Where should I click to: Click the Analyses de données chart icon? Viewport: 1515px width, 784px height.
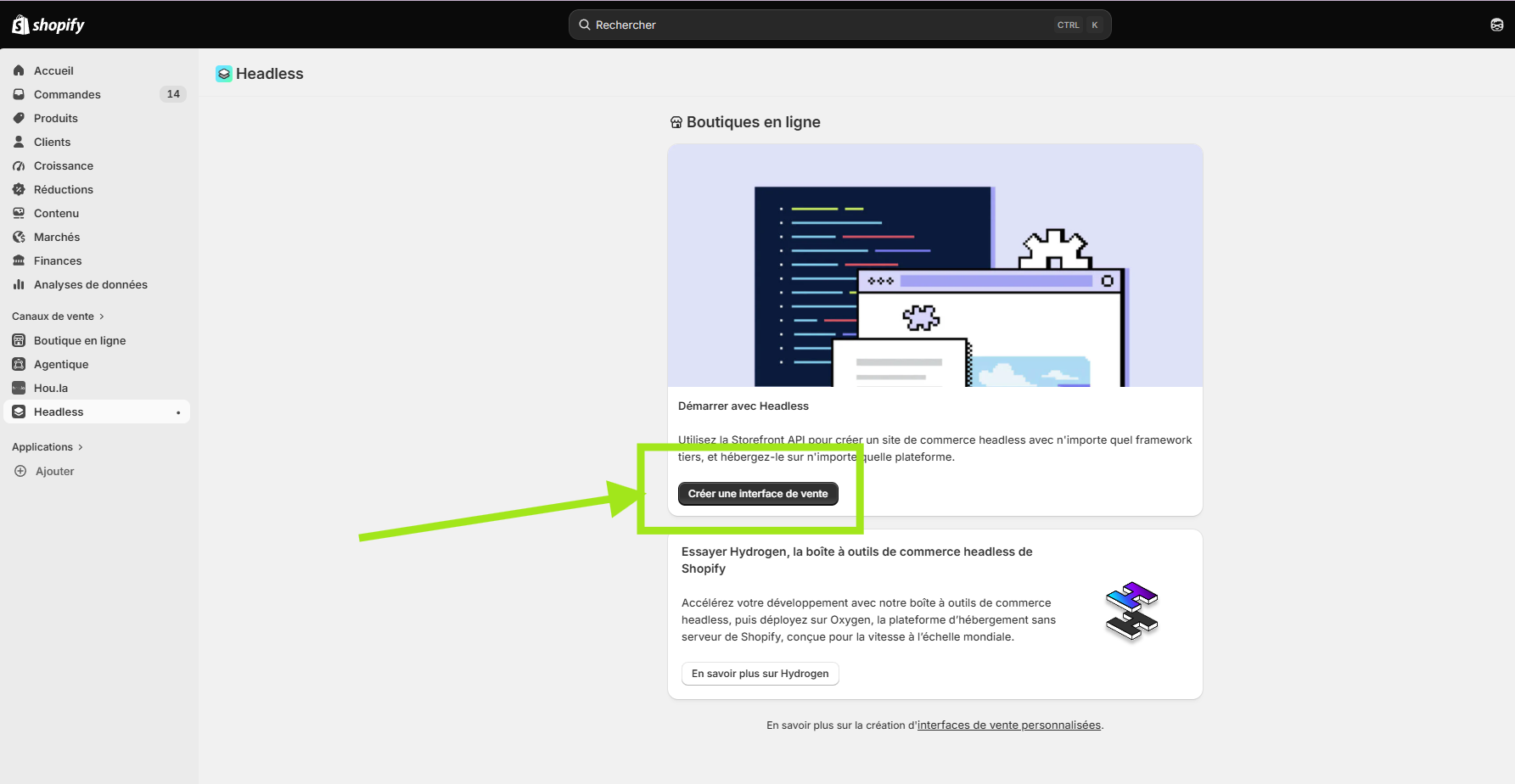tap(19, 284)
